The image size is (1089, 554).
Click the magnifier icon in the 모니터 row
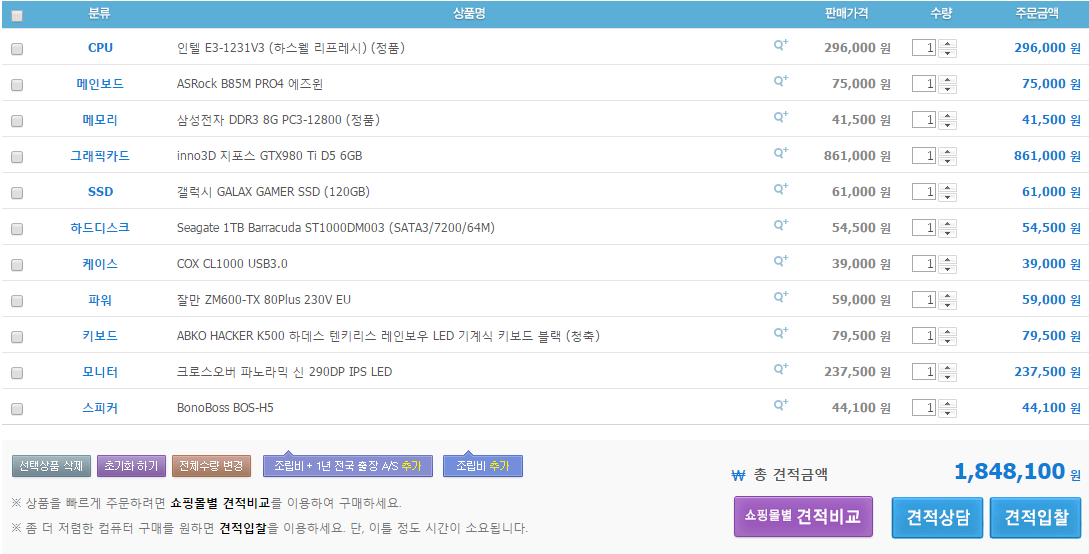[781, 370]
